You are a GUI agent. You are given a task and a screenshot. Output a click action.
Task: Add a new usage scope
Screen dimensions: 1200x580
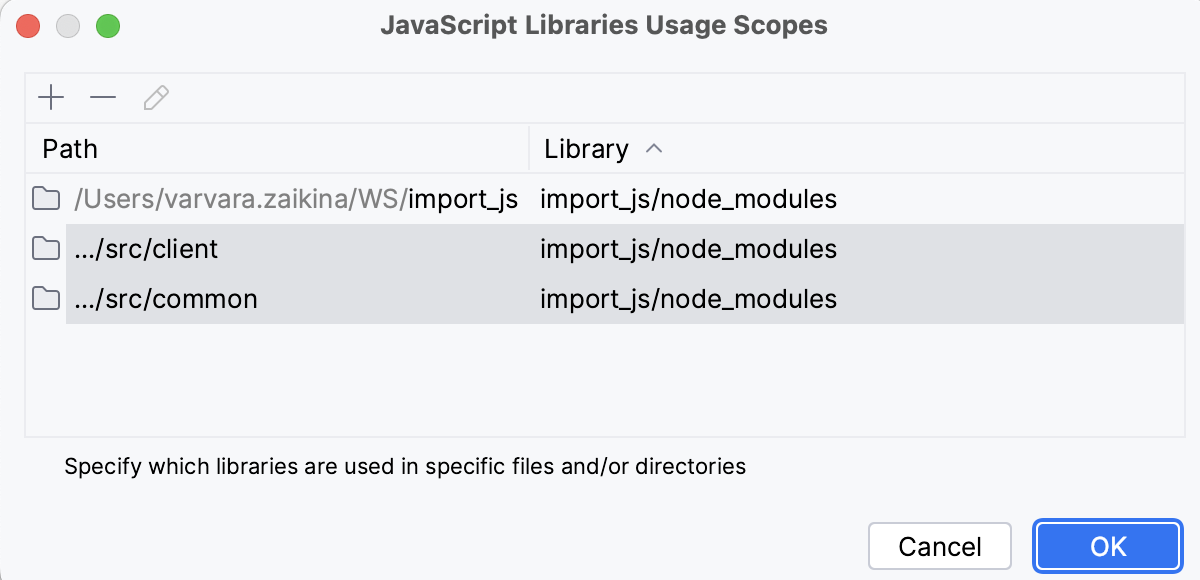pos(51,97)
